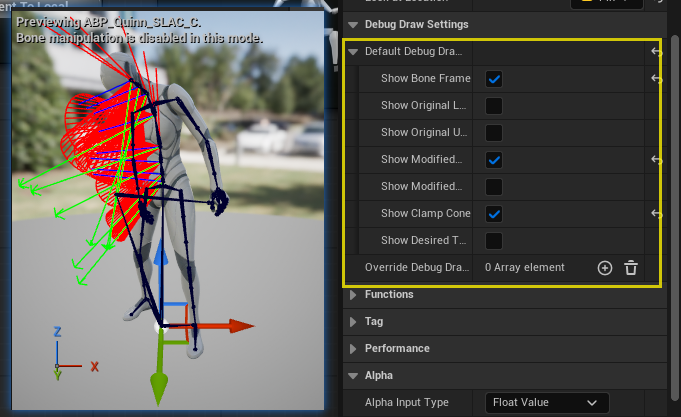Open the Alpha Input Type Float Value dropdown
This screenshot has height=417, width=681.
pyautogui.click(x=547, y=403)
